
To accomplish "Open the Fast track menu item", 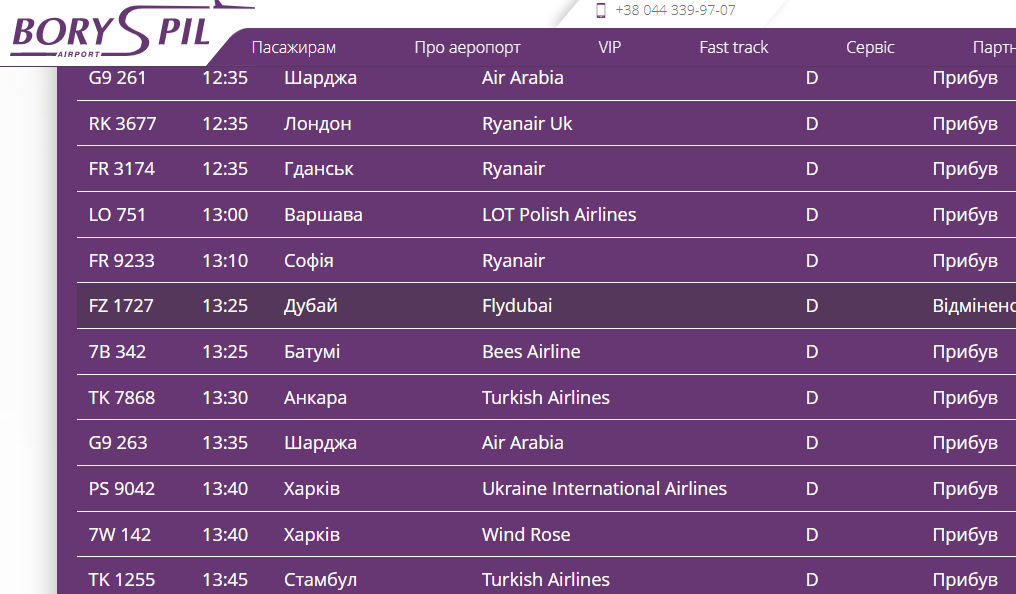I will click(734, 47).
